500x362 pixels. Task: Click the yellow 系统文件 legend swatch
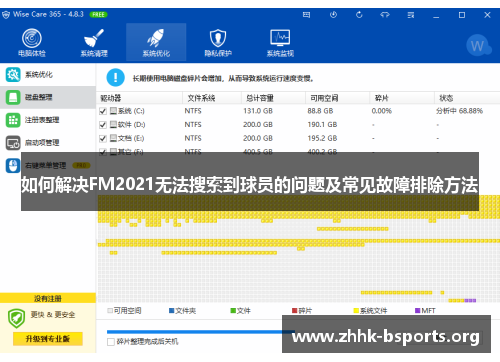(x=356, y=311)
